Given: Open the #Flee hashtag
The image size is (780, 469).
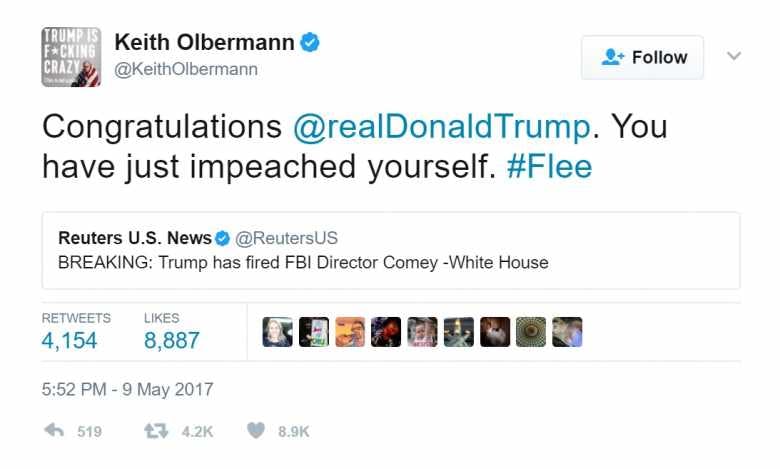Looking at the screenshot, I should tap(549, 166).
